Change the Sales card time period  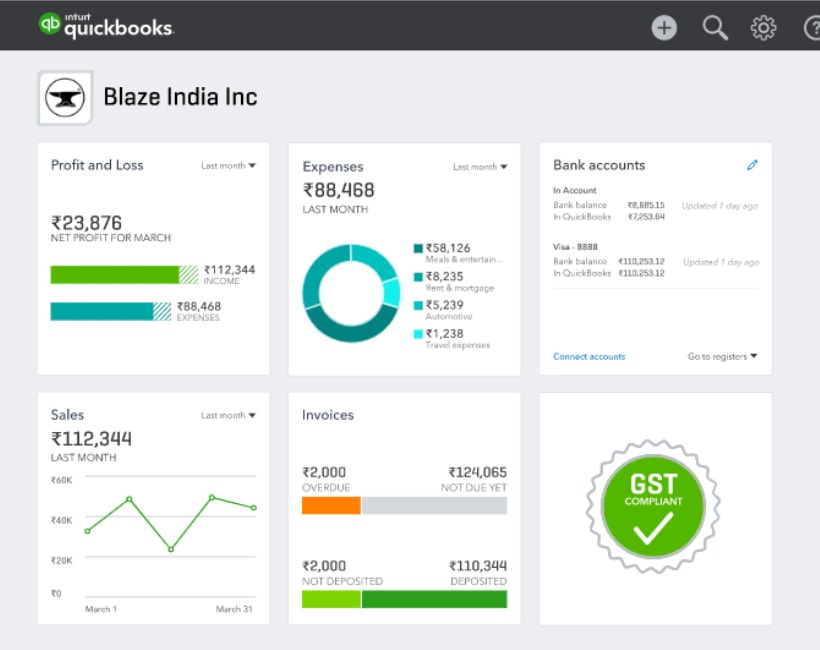pos(228,414)
